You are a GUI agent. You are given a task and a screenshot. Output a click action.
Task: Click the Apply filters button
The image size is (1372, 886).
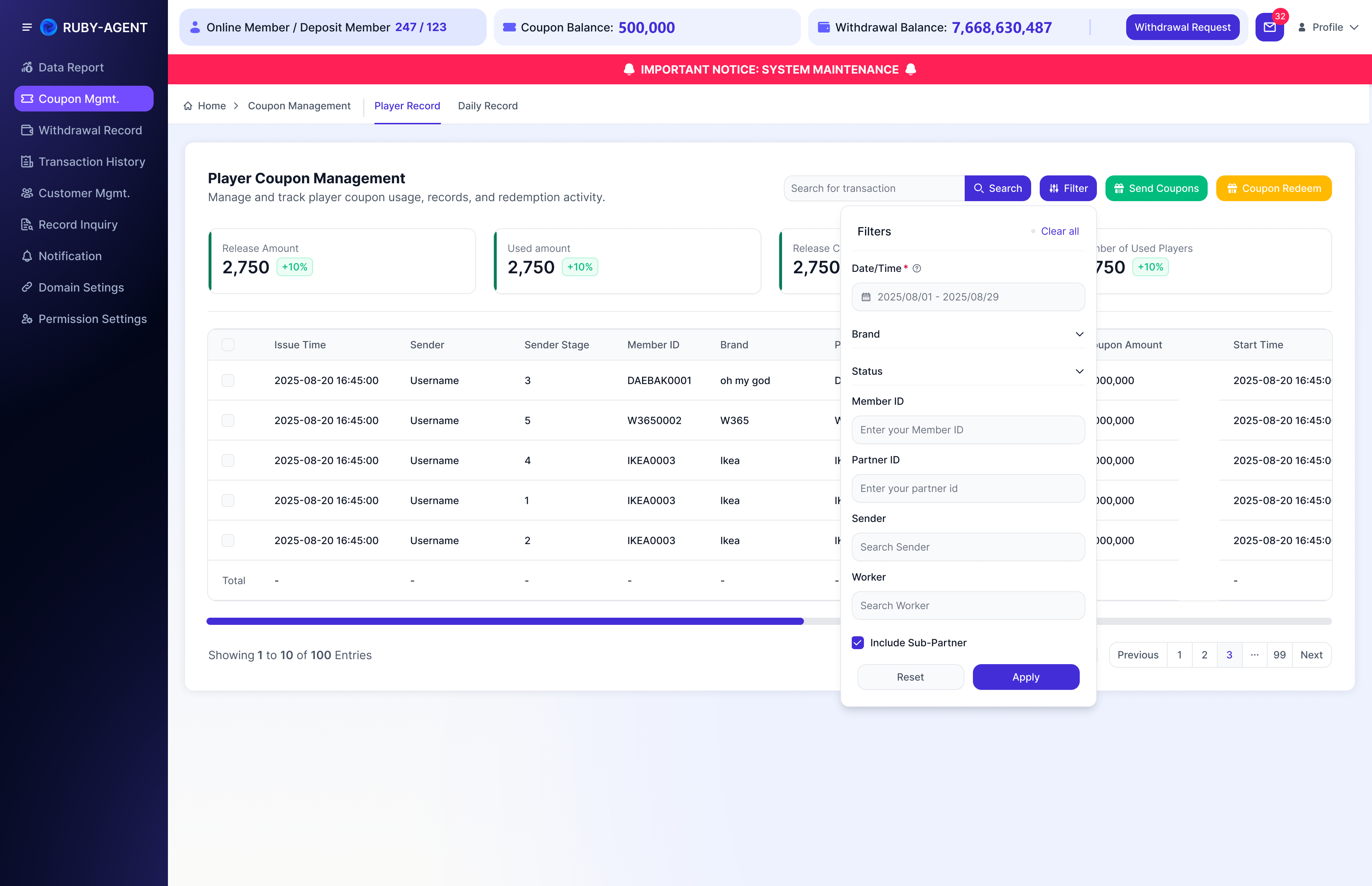coord(1026,677)
